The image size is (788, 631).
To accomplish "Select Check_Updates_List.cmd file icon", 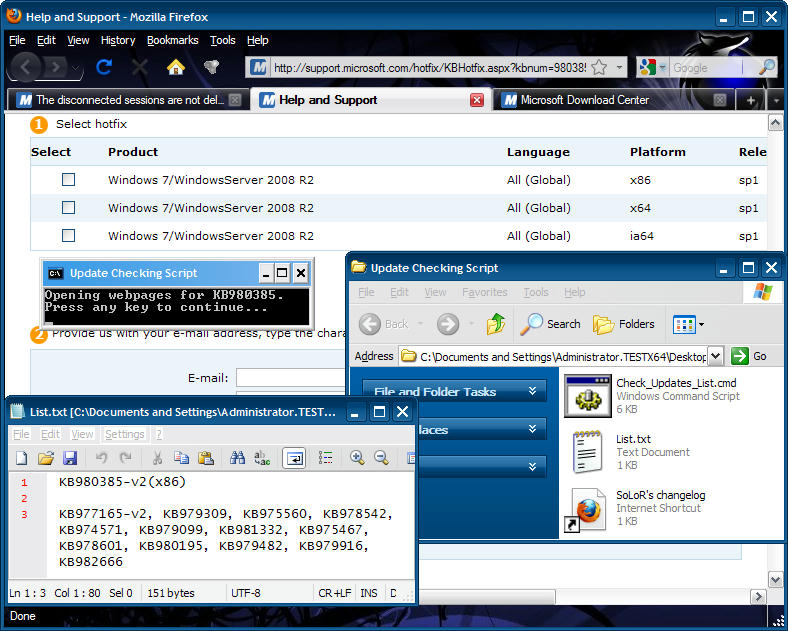I will click(x=587, y=396).
